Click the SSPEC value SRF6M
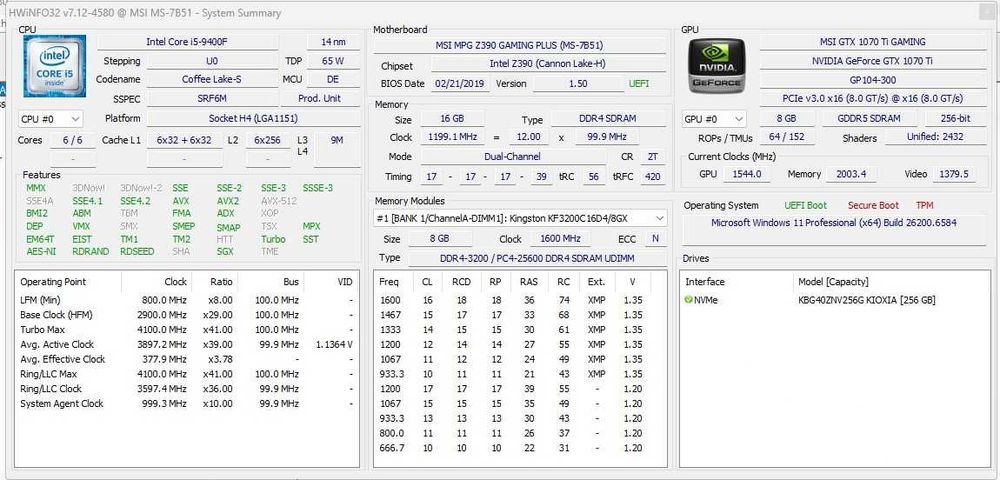Image resolution: width=1000 pixels, height=480 pixels. coord(212,99)
